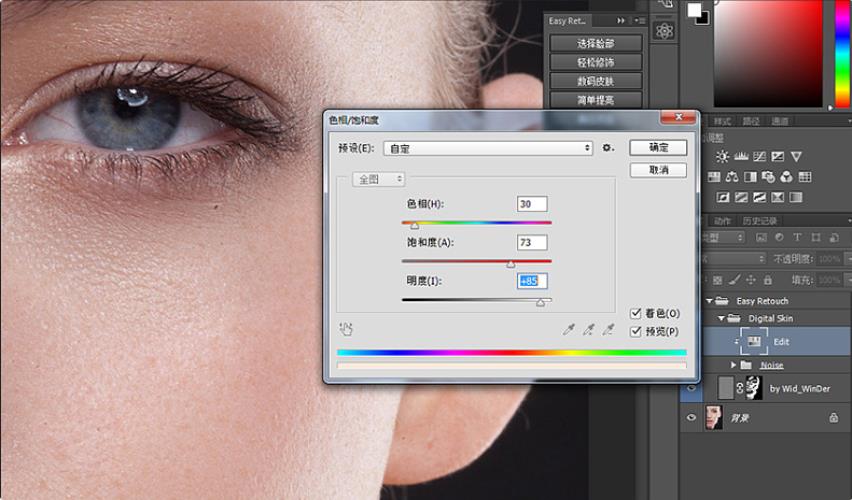852x500 pixels.
Task: Click the preset options gear icon
Action: pyautogui.click(x=608, y=148)
